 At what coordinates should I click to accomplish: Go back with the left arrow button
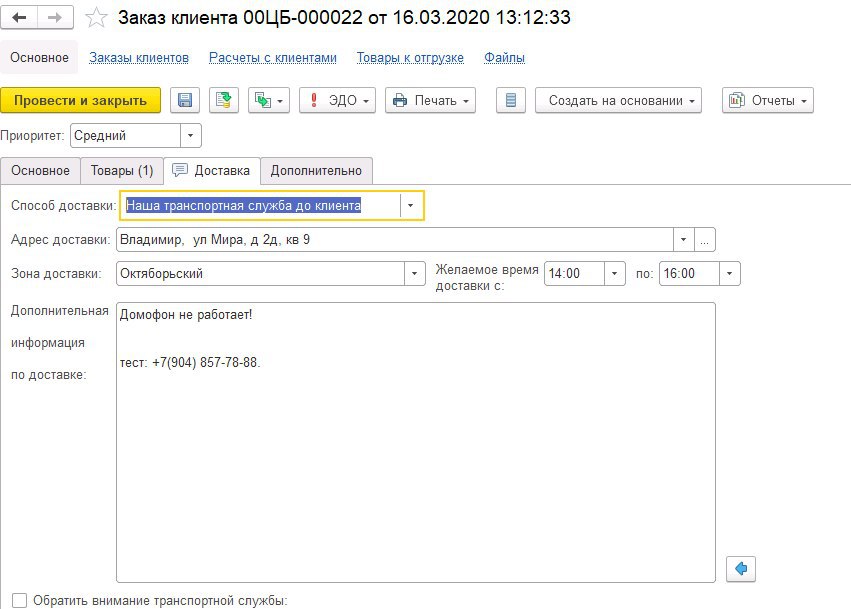(19, 18)
